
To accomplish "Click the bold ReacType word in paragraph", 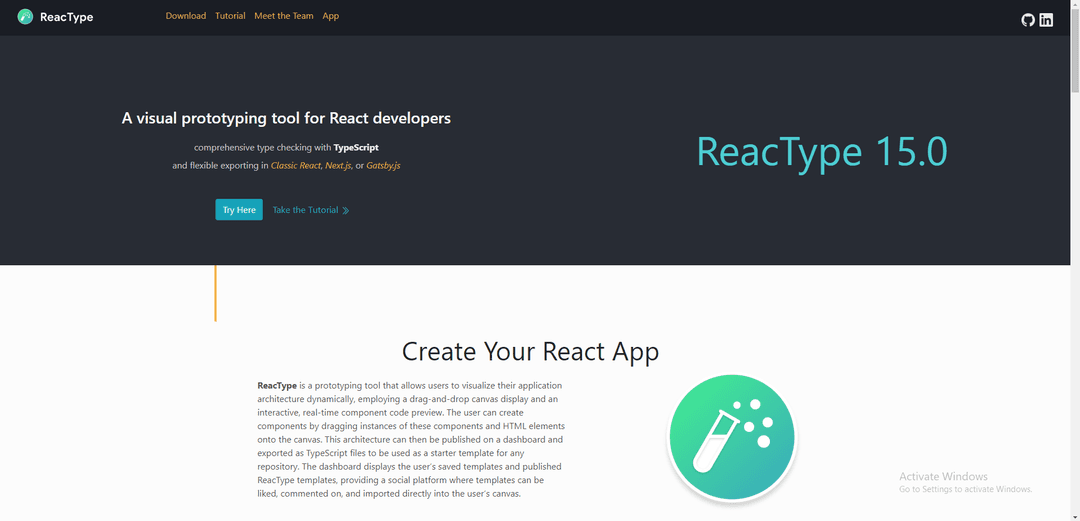I will point(278,385).
